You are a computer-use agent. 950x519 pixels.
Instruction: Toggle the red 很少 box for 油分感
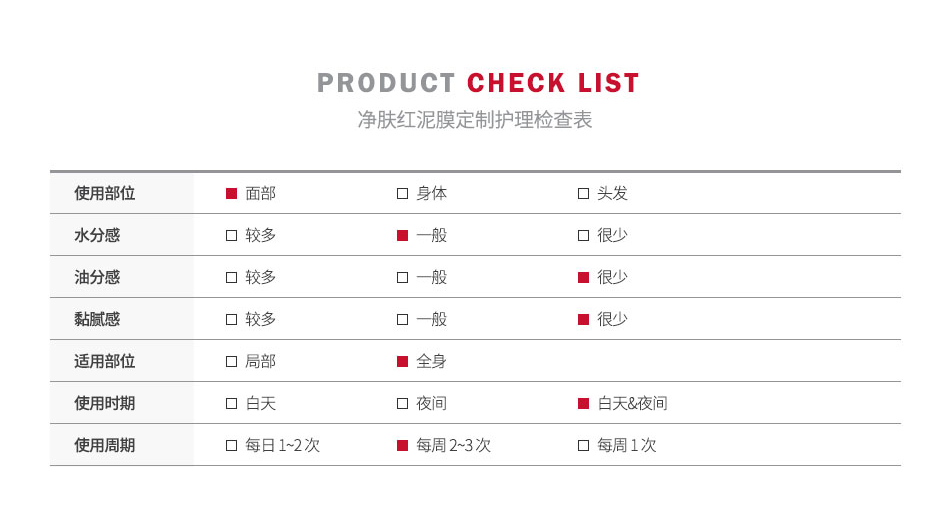(583, 277)
